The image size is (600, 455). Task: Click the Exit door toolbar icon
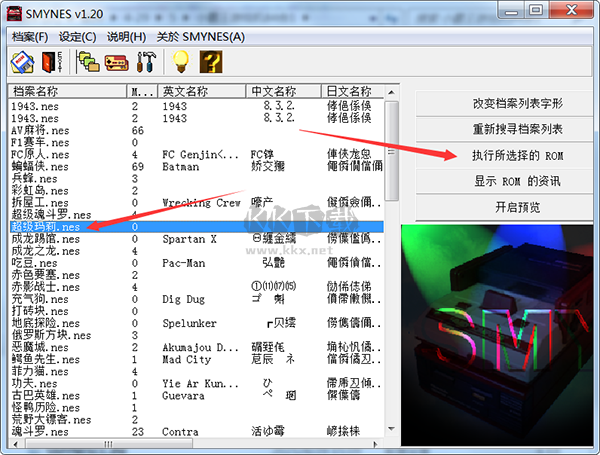(x=51, y=61)
